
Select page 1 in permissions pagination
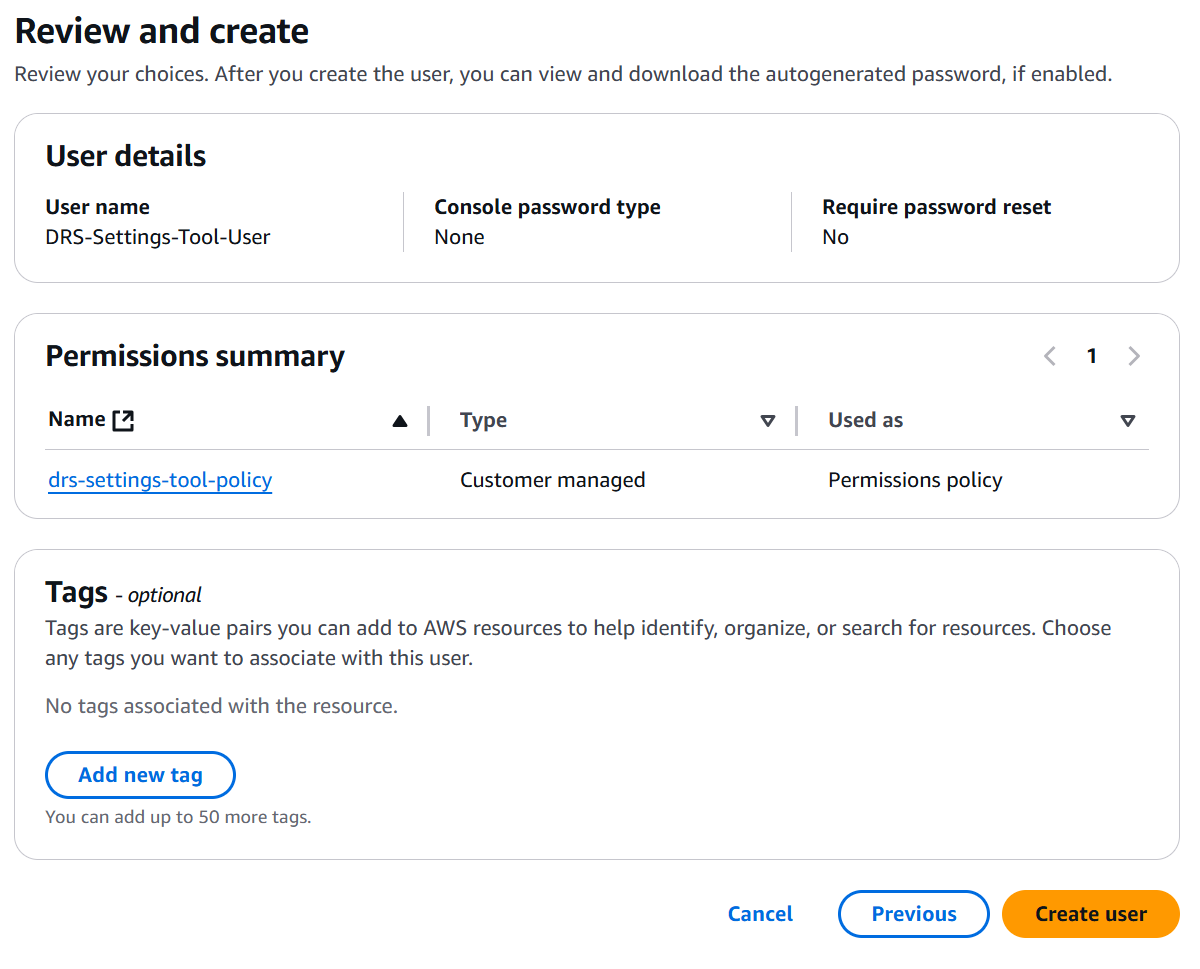[x=1092, y=356]
